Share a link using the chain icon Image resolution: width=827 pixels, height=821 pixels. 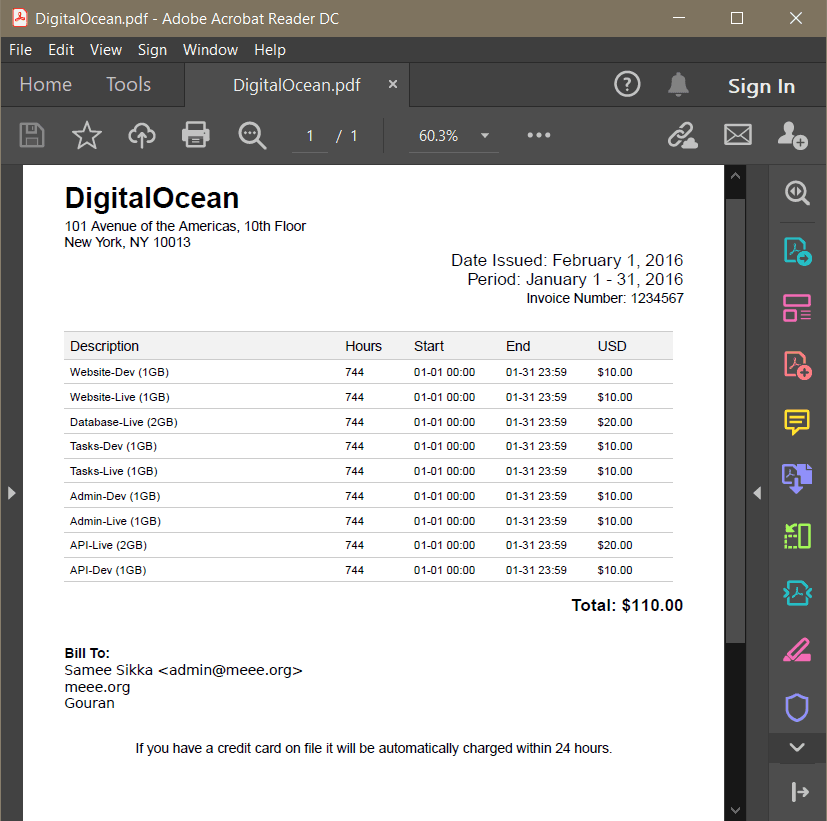coord(683,135)
